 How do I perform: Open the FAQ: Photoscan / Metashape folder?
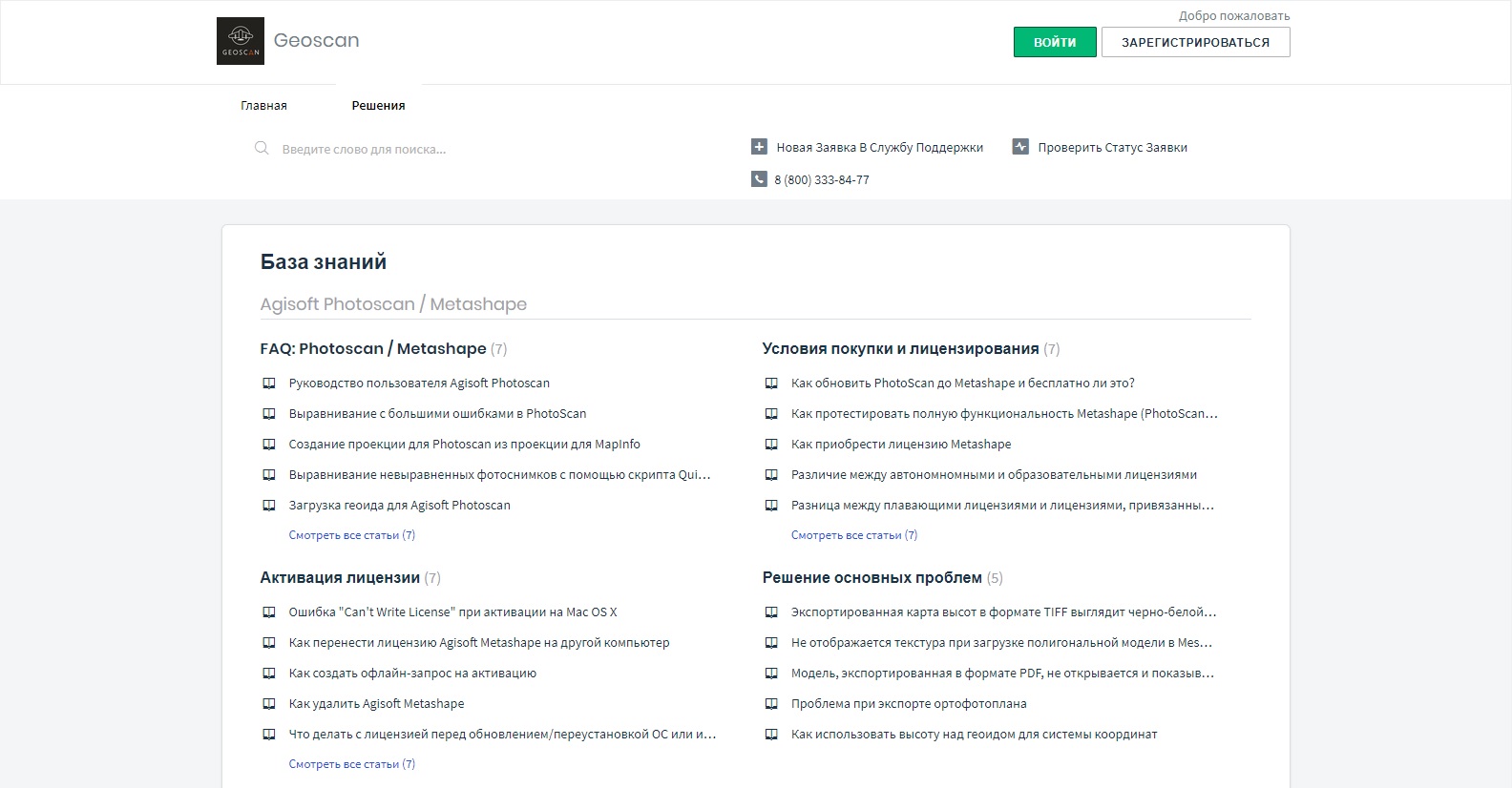(373, 349)
